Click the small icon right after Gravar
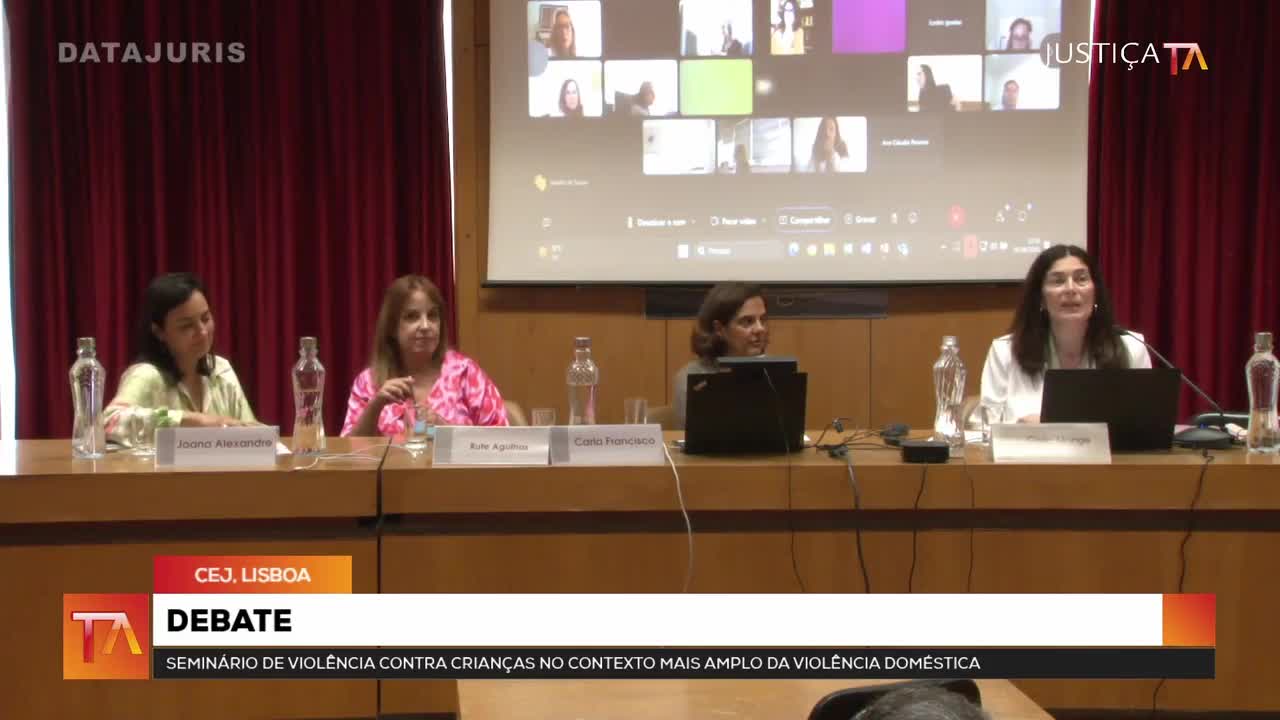This screenshot has height=720, width=1280. tap(893, 218)
